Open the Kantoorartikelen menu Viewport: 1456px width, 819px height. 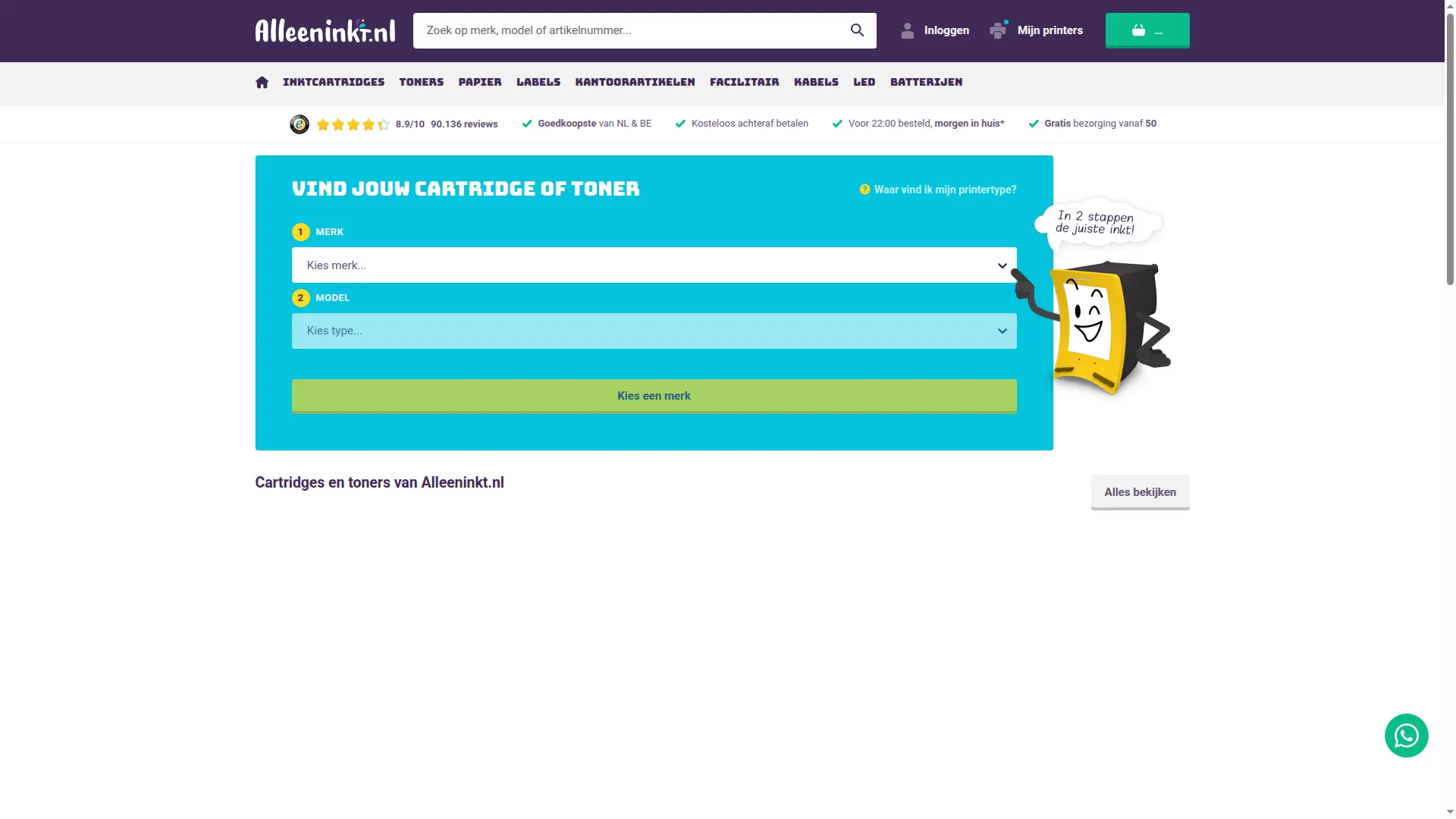pyautogui.click(x=635, y=82)
